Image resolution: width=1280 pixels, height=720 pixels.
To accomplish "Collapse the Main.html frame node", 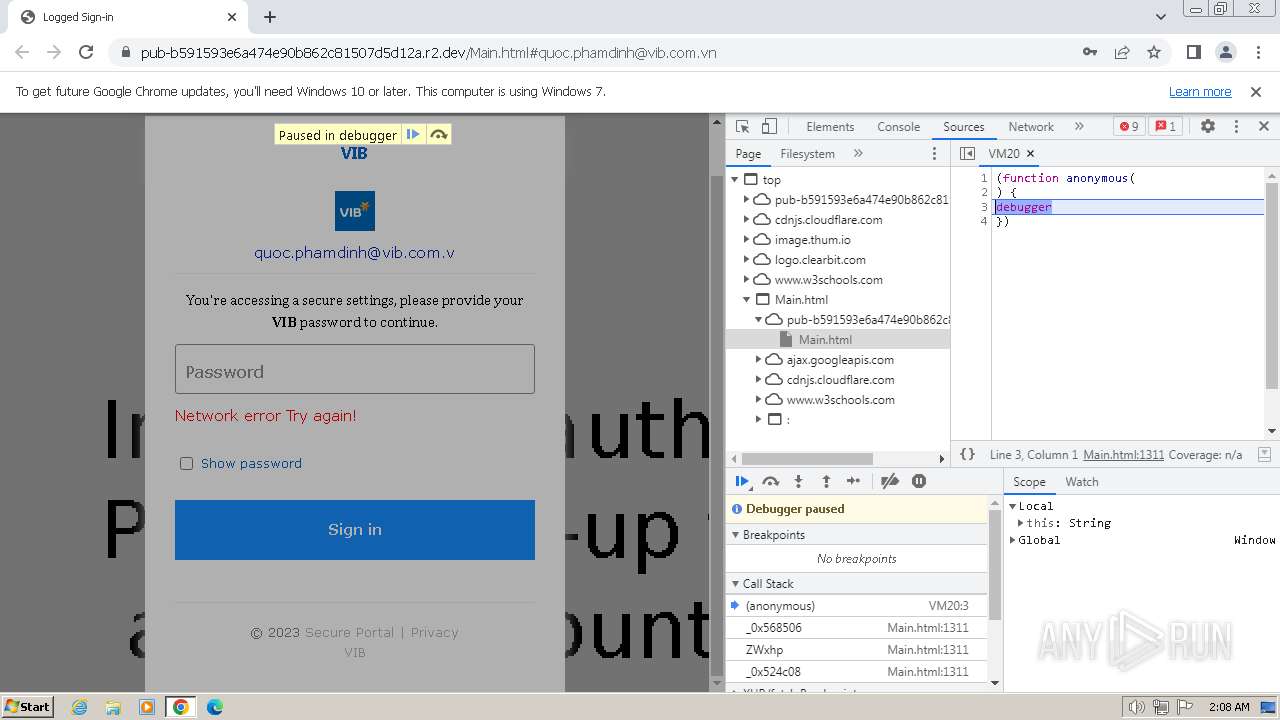I will [x=746, y=300].
